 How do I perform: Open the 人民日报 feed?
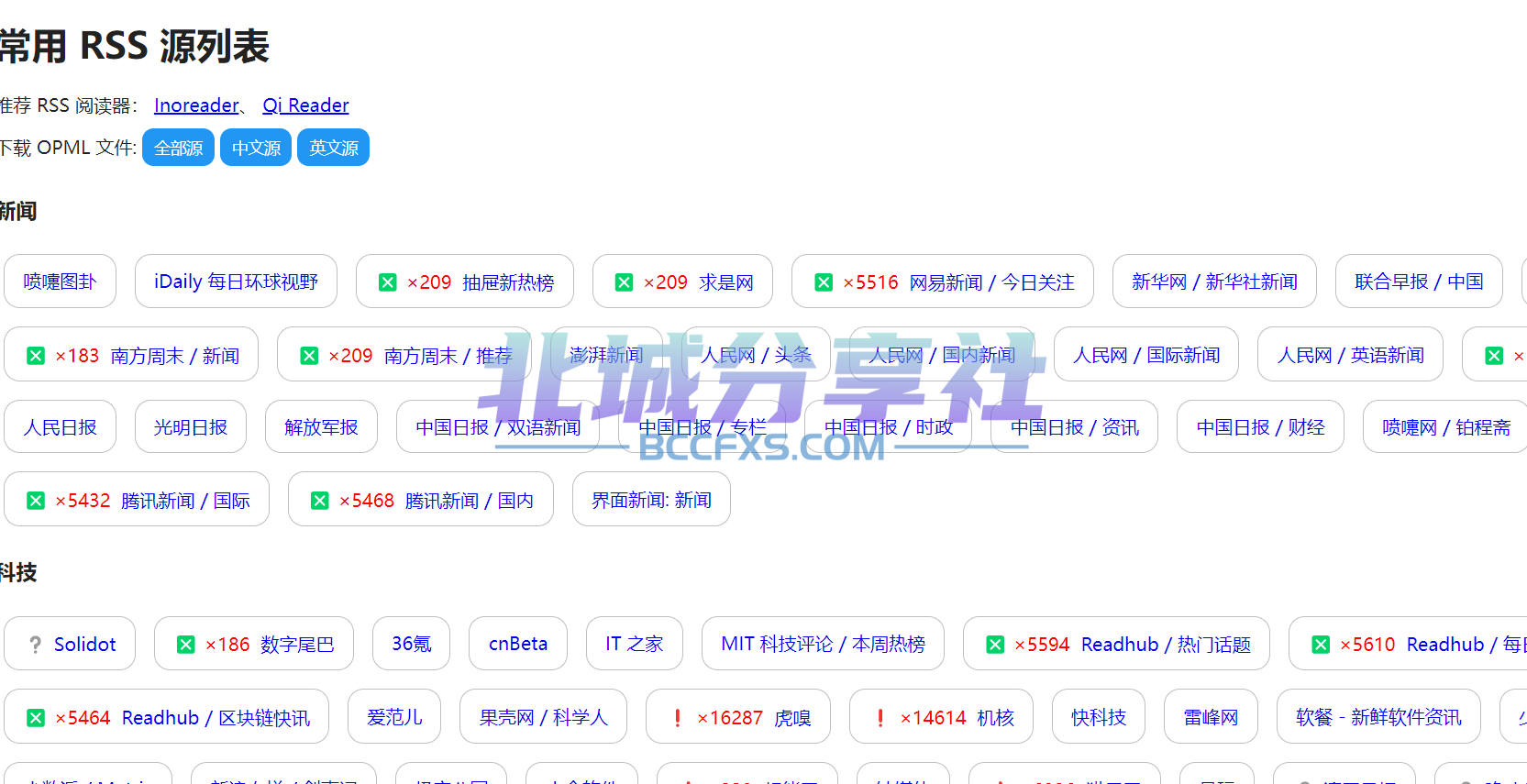(x=60, y=427)
